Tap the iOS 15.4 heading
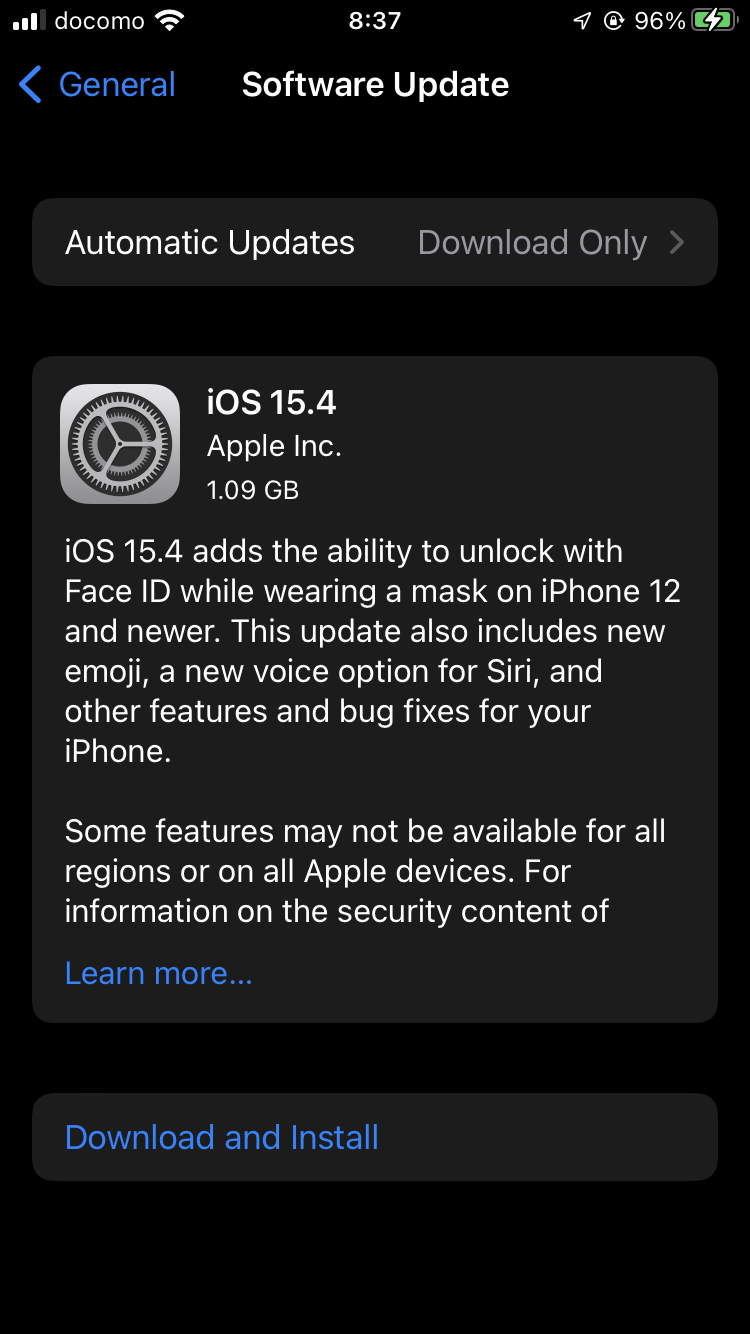This screenshot has width=750, height=1334. [271, 402]
